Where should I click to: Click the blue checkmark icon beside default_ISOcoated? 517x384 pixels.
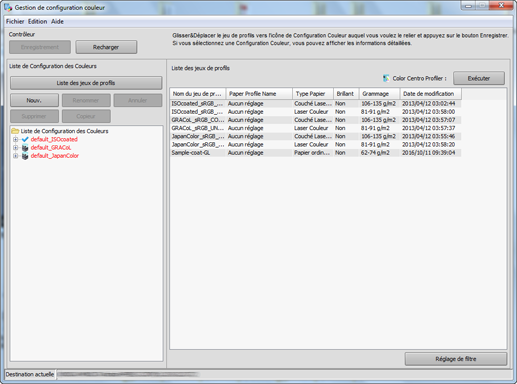(x=25, y=139)
